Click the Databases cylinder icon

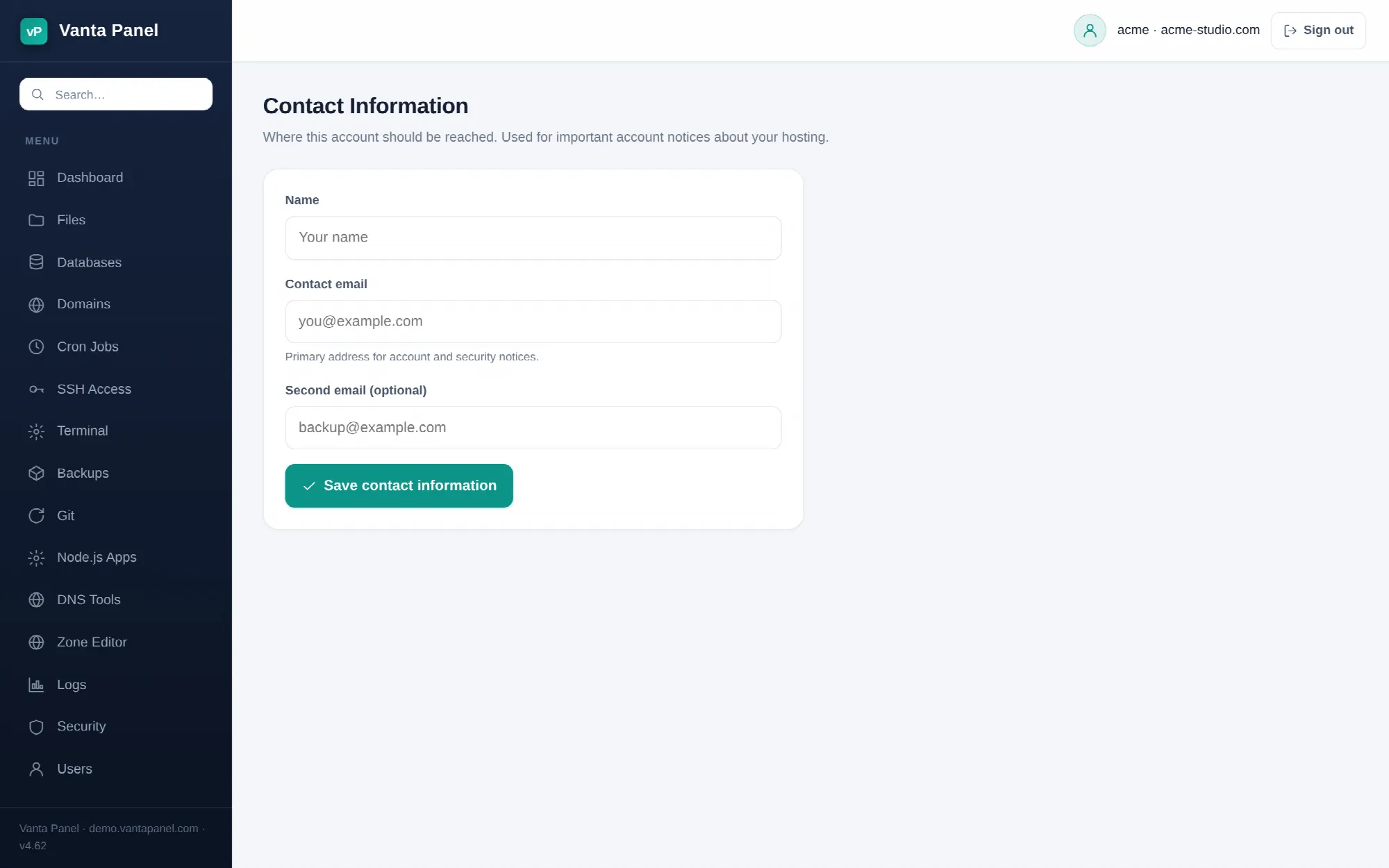[36, 262]
